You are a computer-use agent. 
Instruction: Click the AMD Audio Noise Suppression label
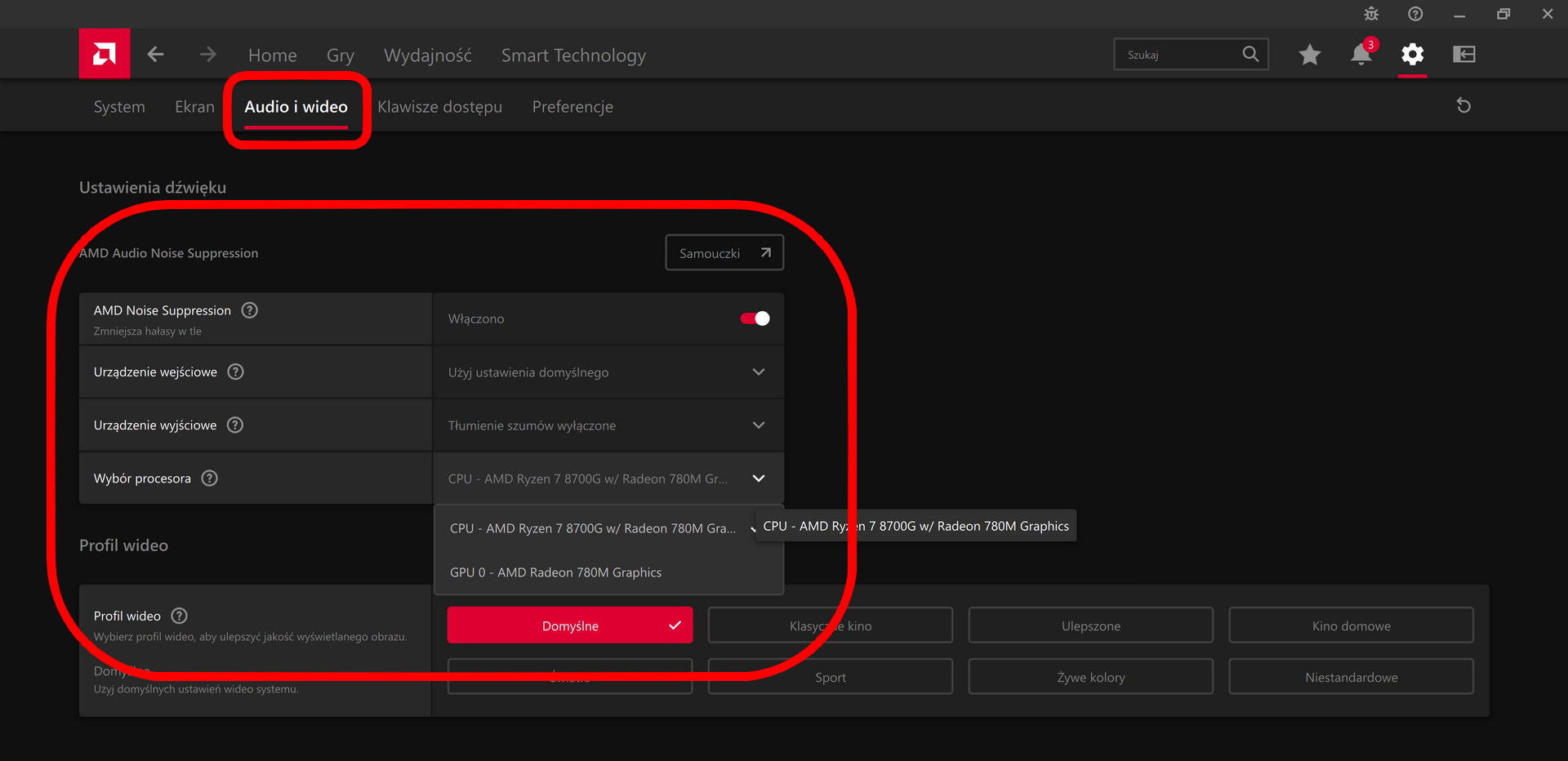coord(169,253)
